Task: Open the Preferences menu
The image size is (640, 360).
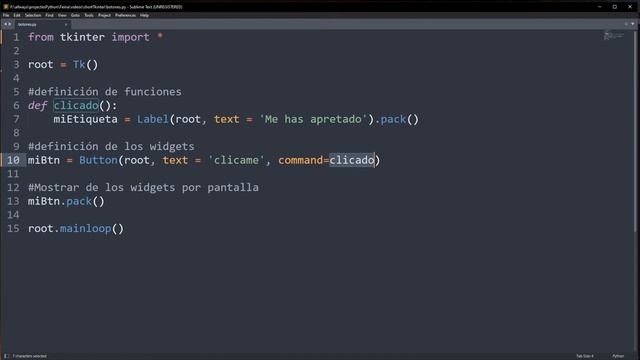Action: pyautogui.click(x=125, y=15)
